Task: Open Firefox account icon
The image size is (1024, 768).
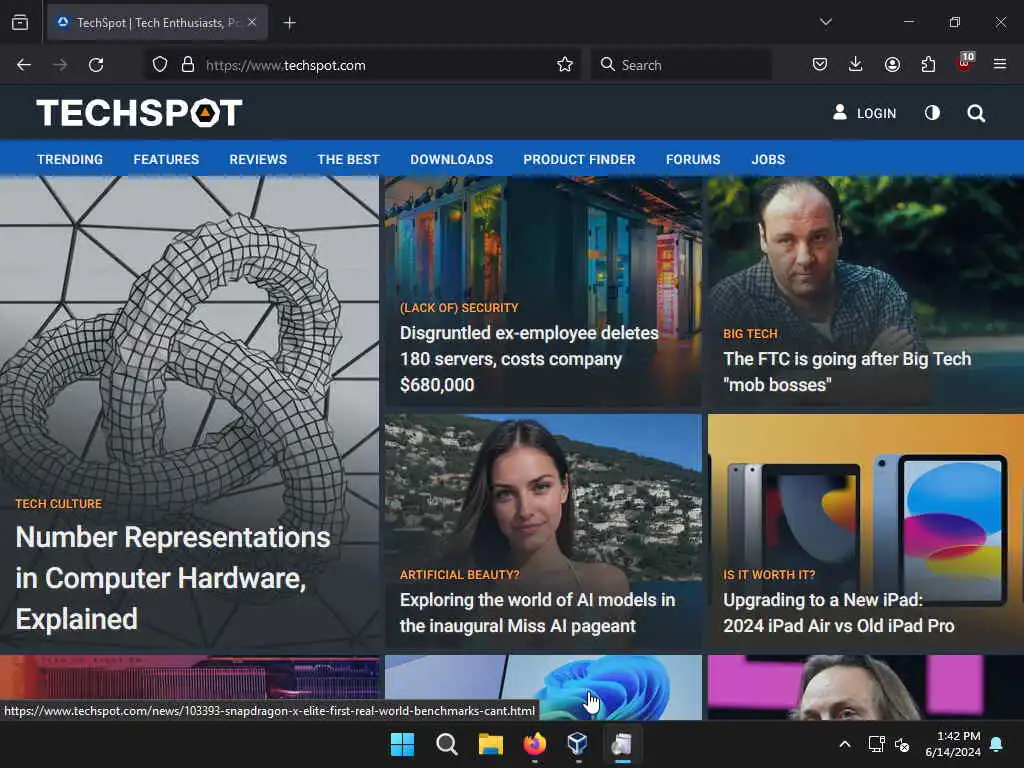Action: click(x=892, y=64)
